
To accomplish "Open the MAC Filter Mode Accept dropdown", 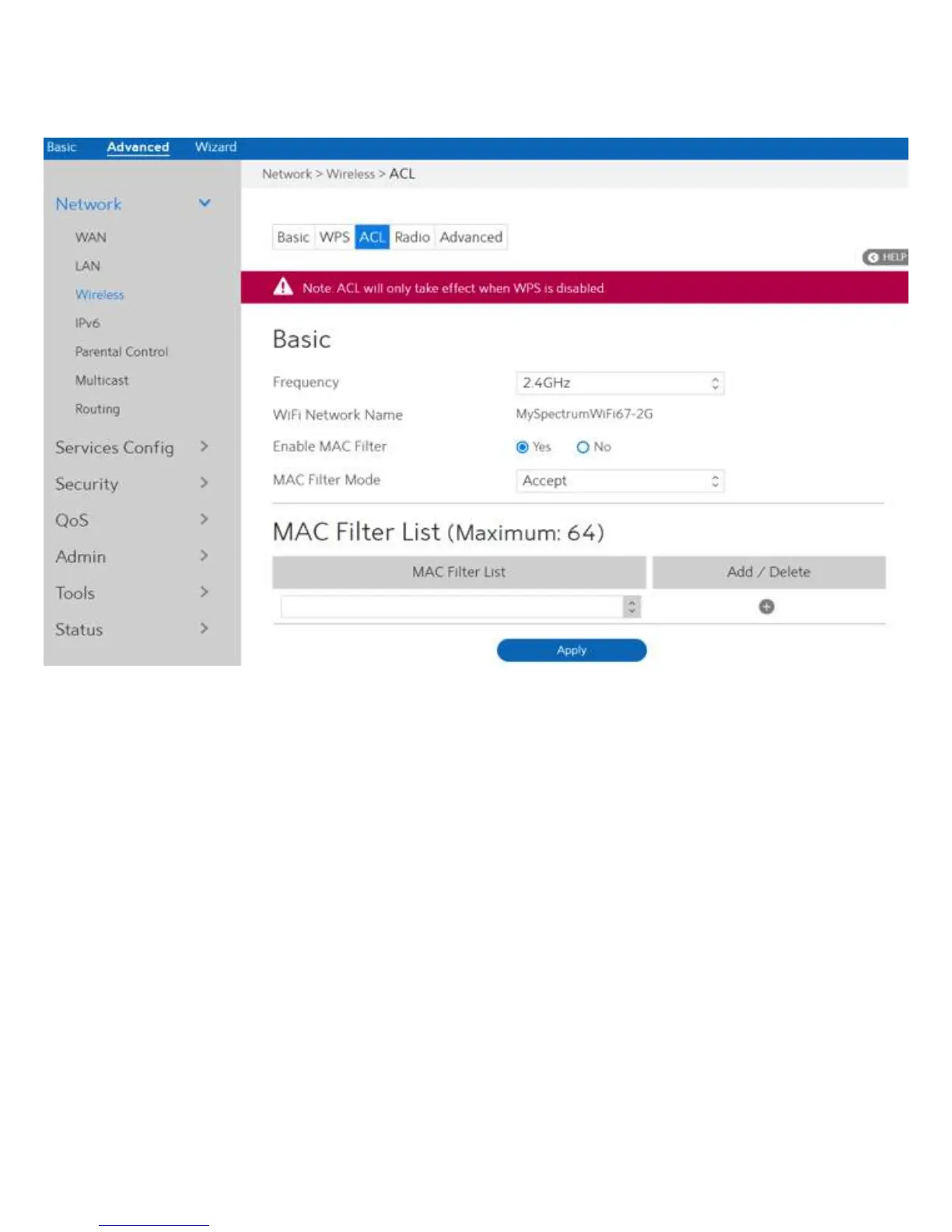I will point(620,481).
